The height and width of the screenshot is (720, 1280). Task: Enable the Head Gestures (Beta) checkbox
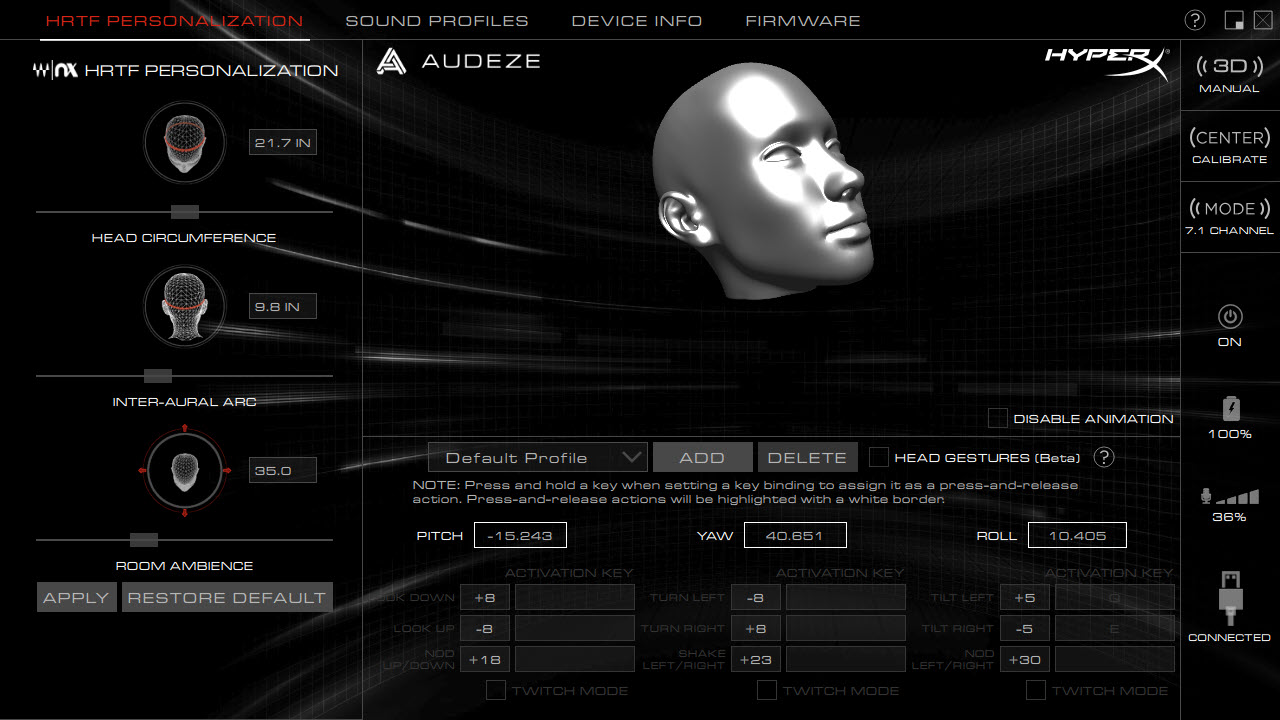pos(878,457)
